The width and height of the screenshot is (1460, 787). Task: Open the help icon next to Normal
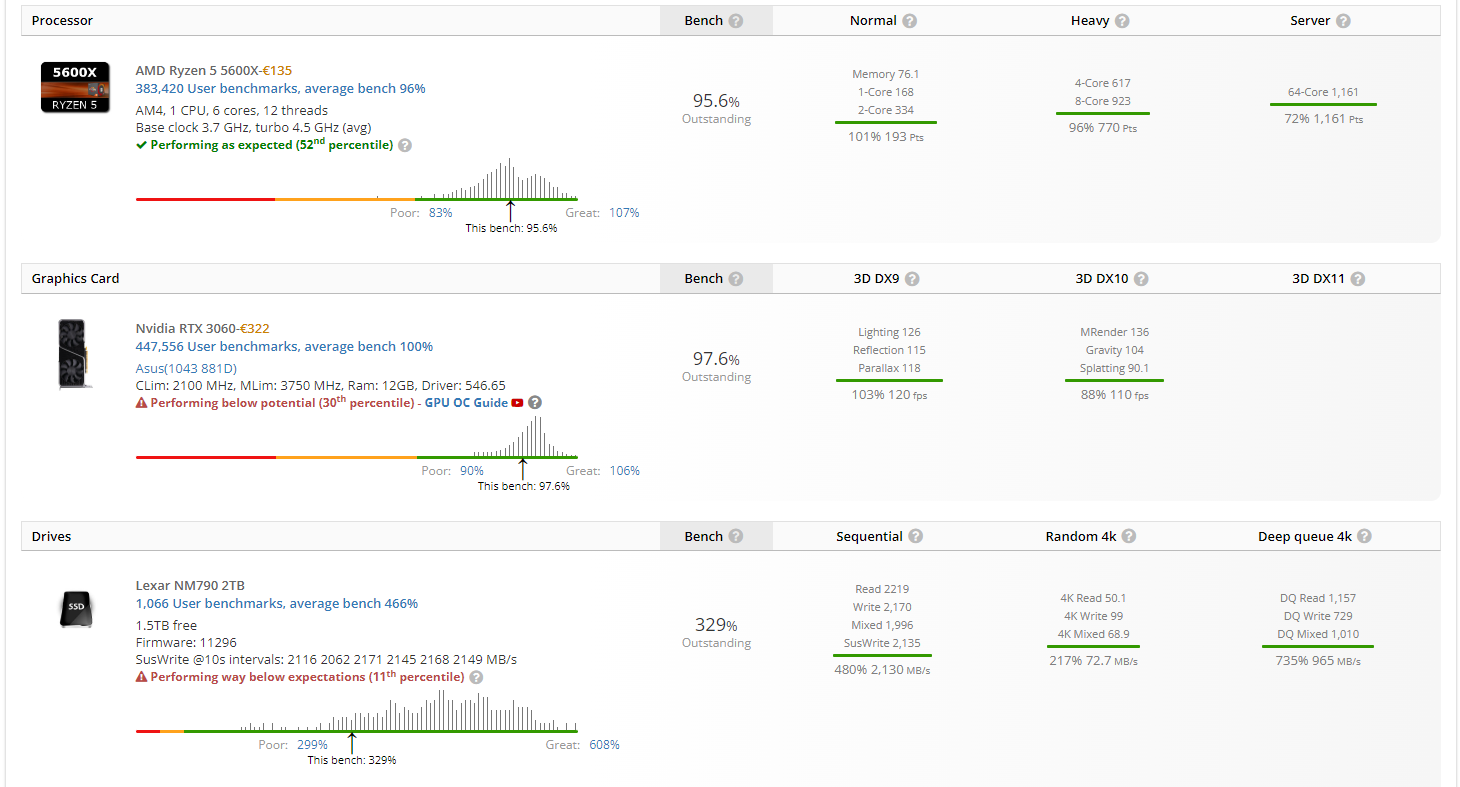909,21
